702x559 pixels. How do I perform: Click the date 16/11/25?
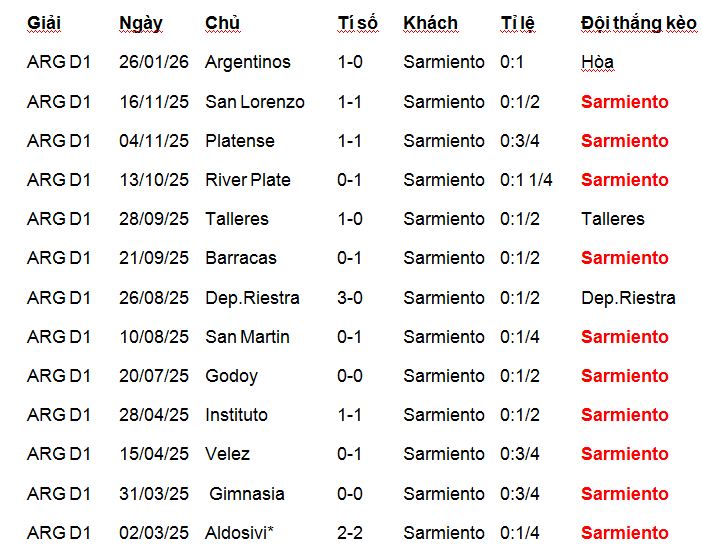tap(153, 101)
